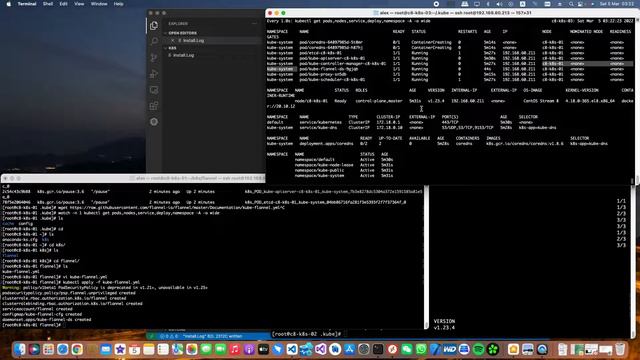Screen dimensions: 640x360
Task: Open the Window menu
Action: (99, 4)
